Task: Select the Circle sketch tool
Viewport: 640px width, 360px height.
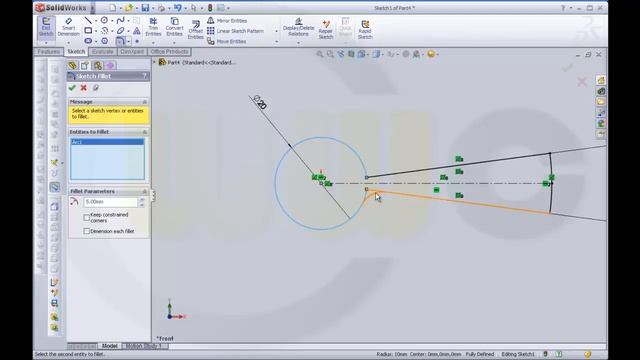Action: pos(104,20)
